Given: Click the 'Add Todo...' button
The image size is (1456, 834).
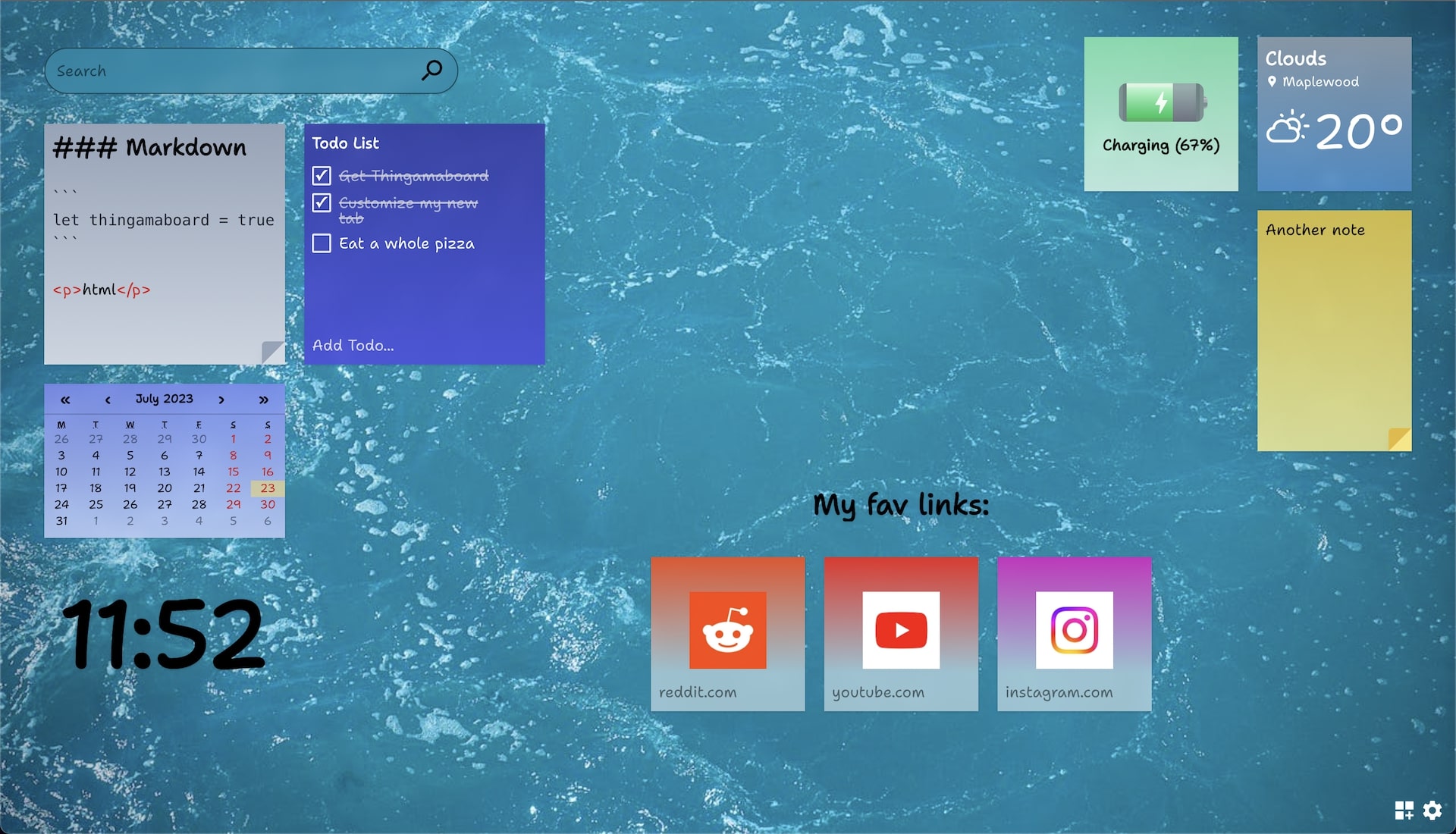Looking at the screenshot, I should point(355,345).
